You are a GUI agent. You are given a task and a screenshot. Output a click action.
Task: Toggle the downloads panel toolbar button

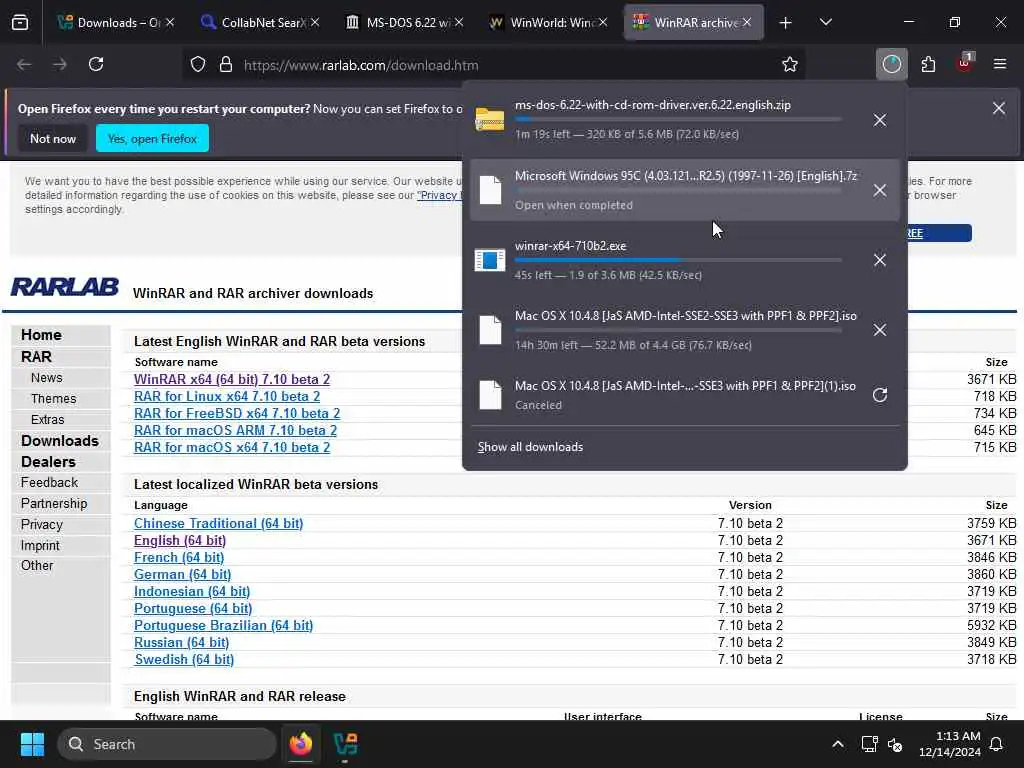coord(891,64)
